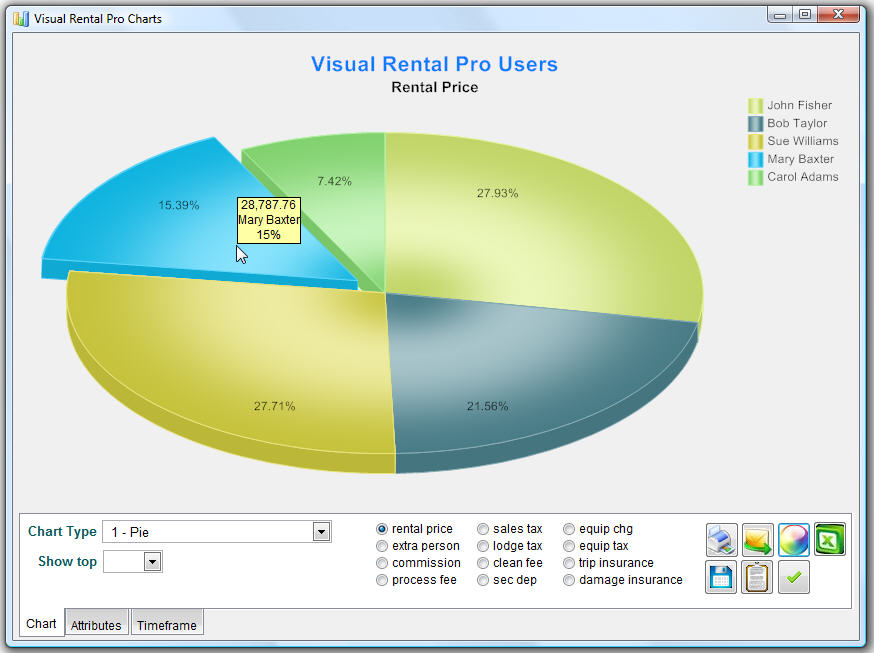The width and height of the screenshot is (874, 653).
Task: Choose the damage insurance radio option
Action: tap(569, 580)
